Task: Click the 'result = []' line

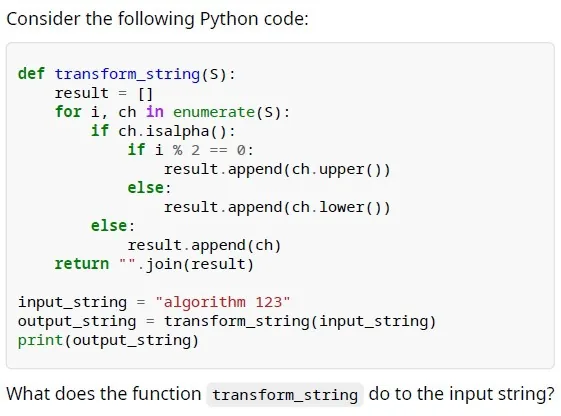Action: tap(104, 93)
